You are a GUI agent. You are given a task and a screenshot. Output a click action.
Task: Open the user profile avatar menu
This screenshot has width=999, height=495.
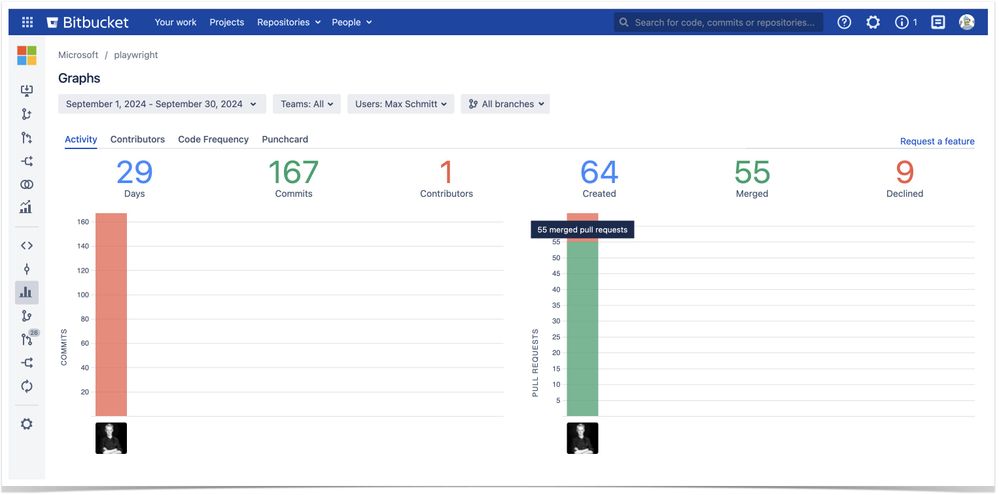[x=967, y=22]
